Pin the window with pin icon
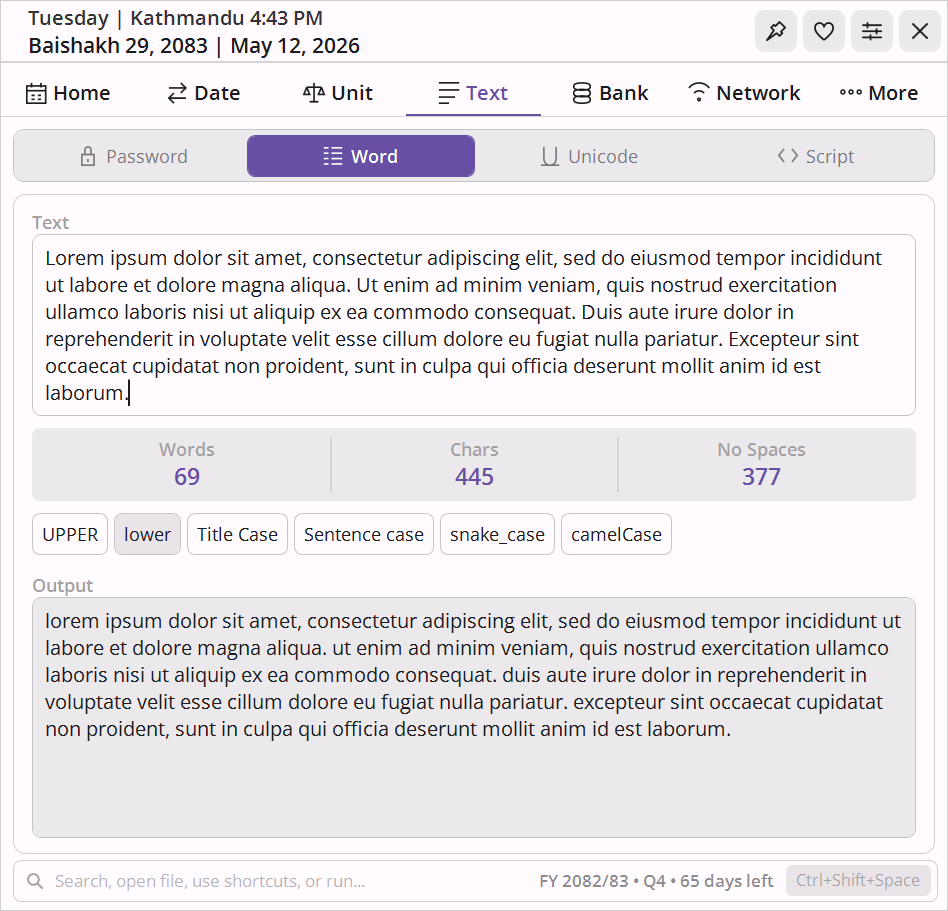This screenshot has width=948, height=911. click(x=776, y=31)
